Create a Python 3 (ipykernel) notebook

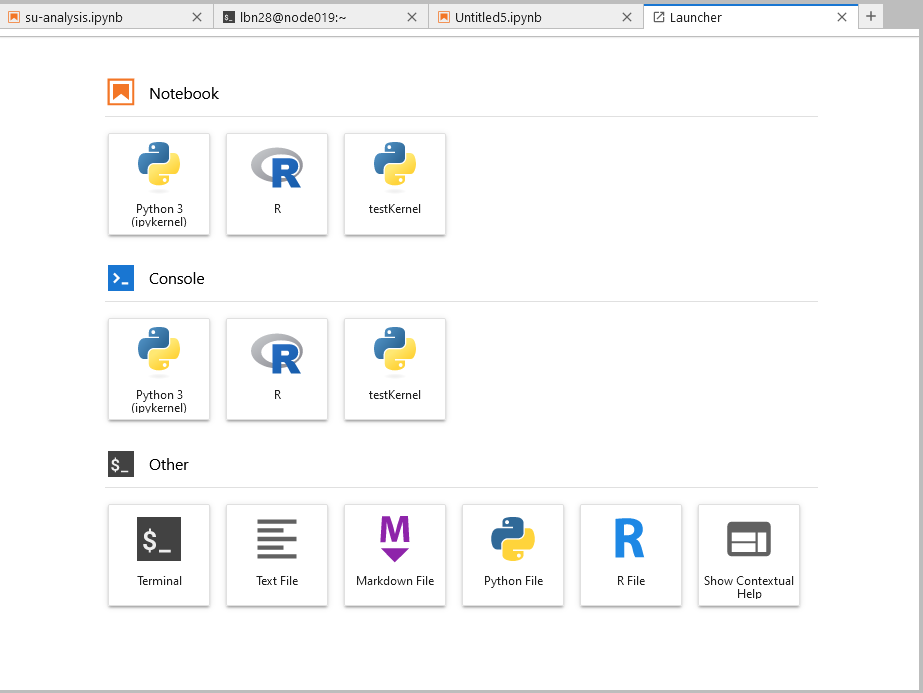coord(159,184)
